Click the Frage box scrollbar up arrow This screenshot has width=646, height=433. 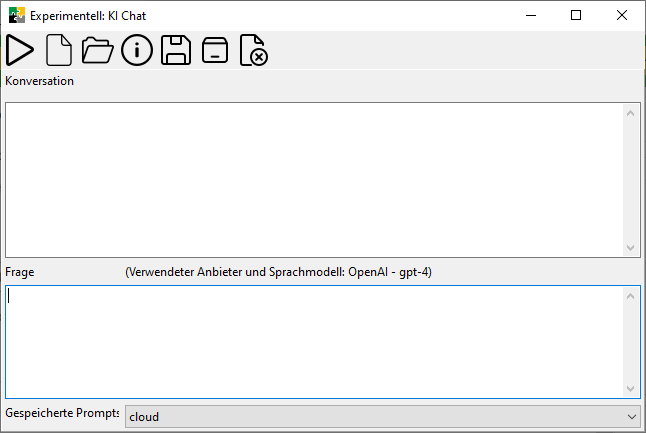(630, 296)
